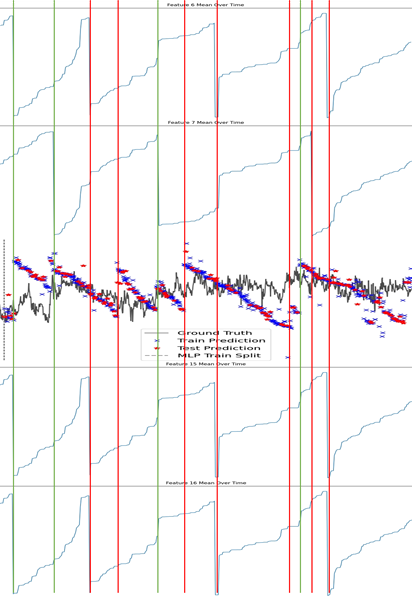Viewport: 412px width, 598px height.
Task: Click the "Feature 15 Mean Over Time" title
Action: pos(206,364)
